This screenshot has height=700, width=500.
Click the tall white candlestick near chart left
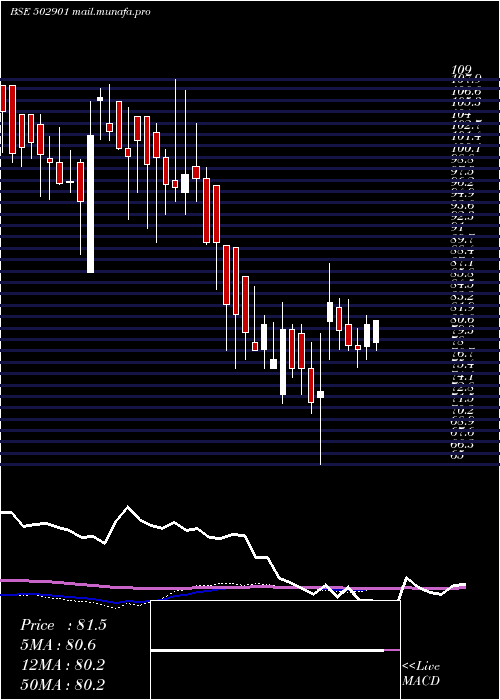coord(90,204)
